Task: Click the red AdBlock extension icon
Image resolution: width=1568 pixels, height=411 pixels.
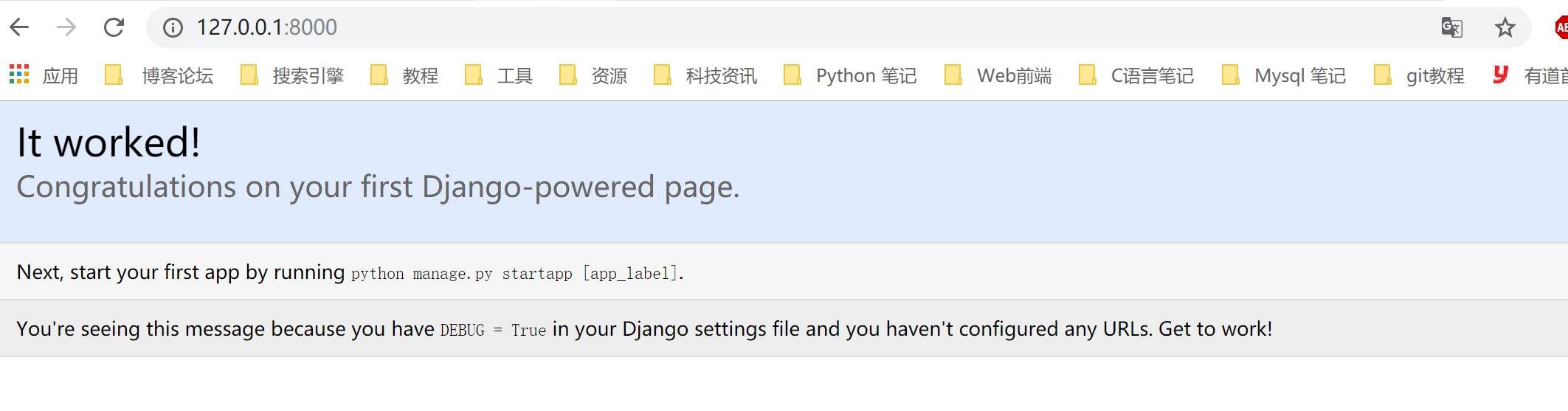Action: [1561, 28]
